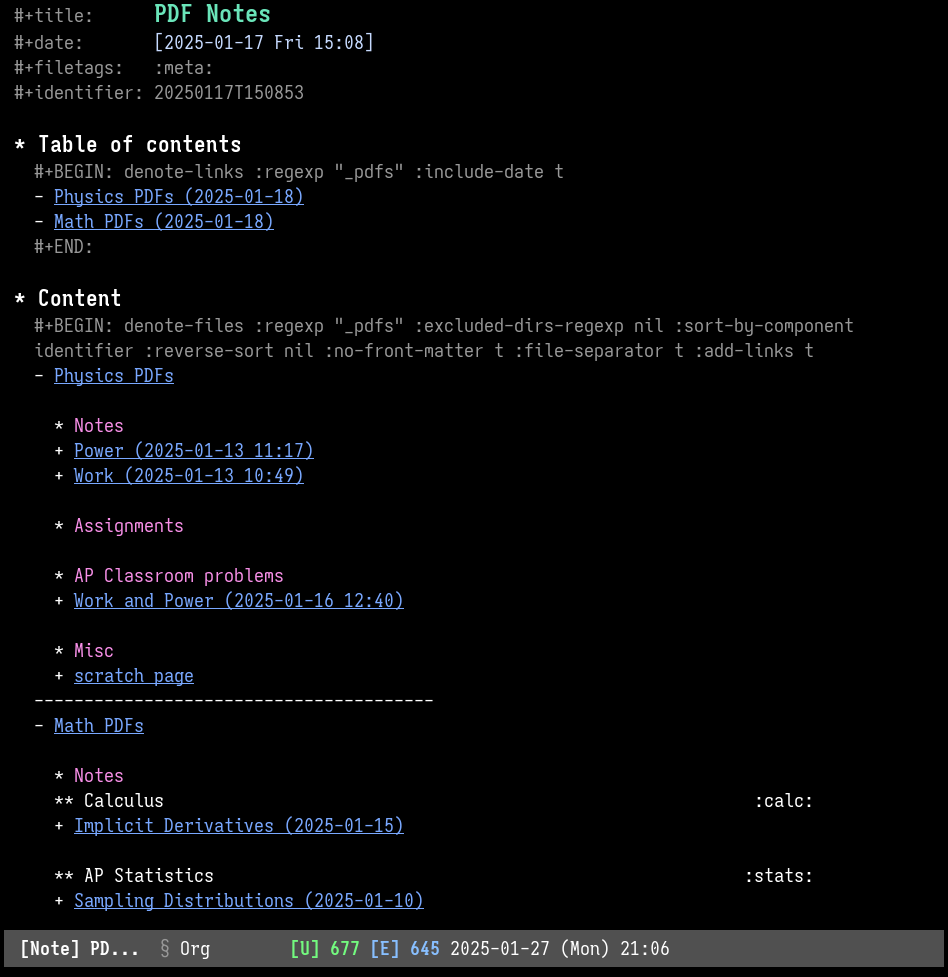
Task: Click the :calc: tag
Action: pyautogui.click(x=784, y=801)
